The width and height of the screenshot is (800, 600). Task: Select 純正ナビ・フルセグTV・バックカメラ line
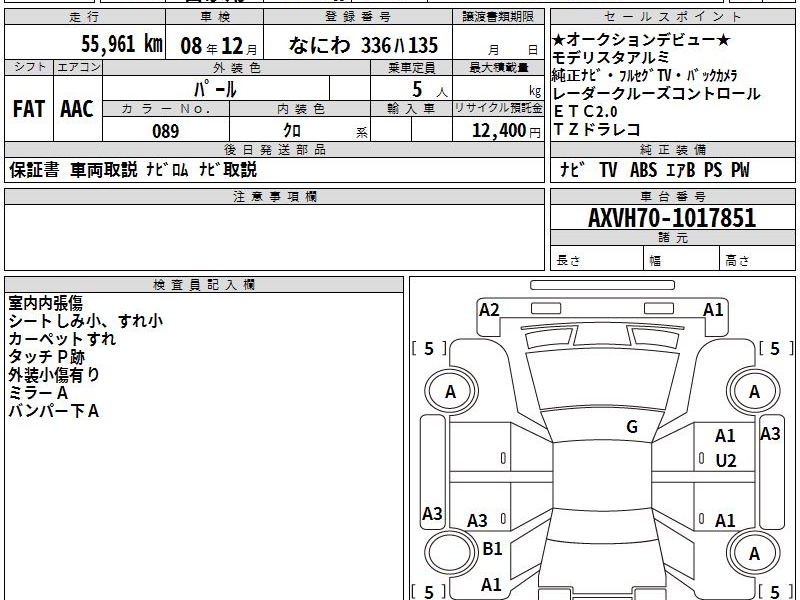pos(644,75)
